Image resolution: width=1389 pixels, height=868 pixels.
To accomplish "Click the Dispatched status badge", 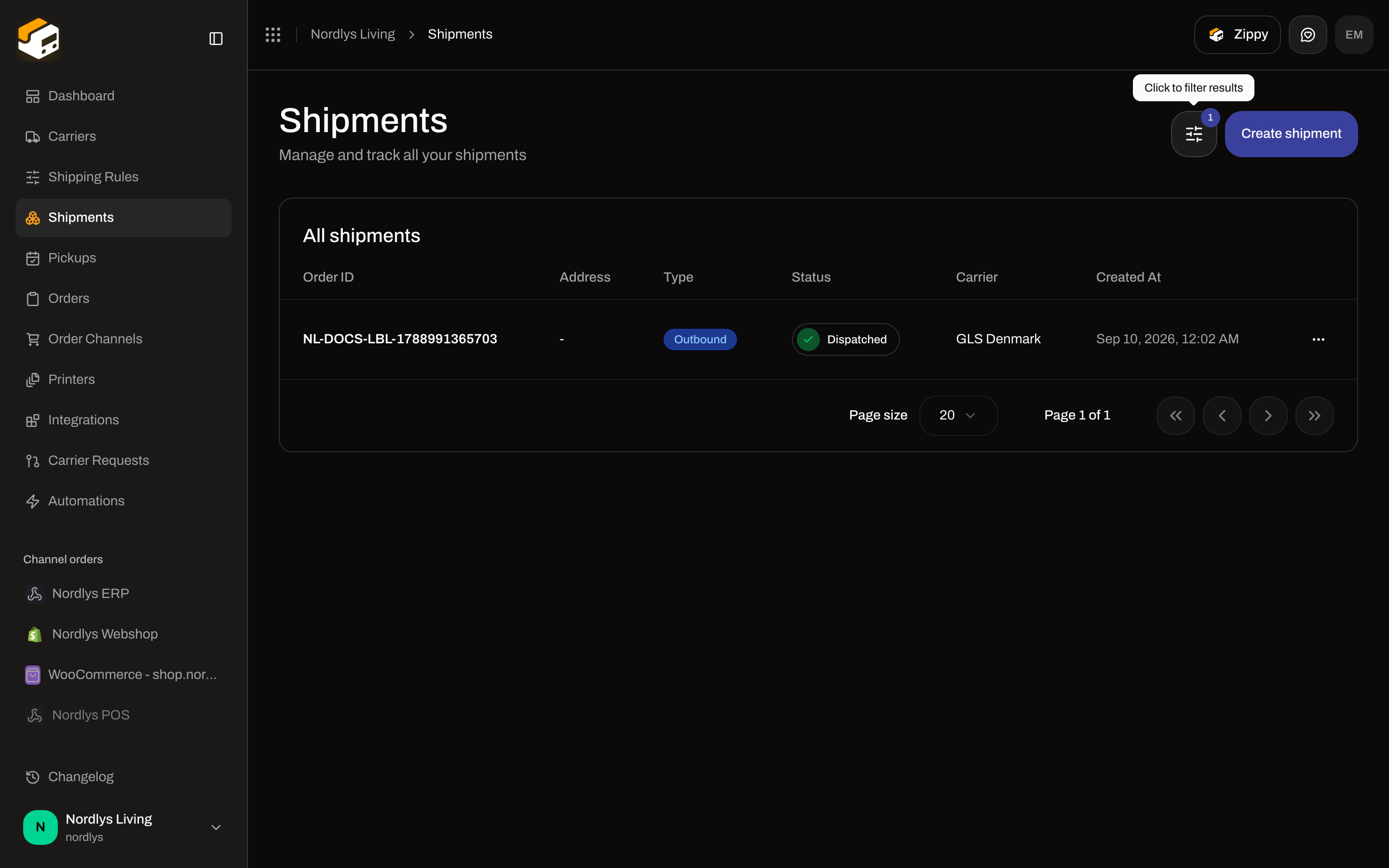I will click(x=845, y=339).
